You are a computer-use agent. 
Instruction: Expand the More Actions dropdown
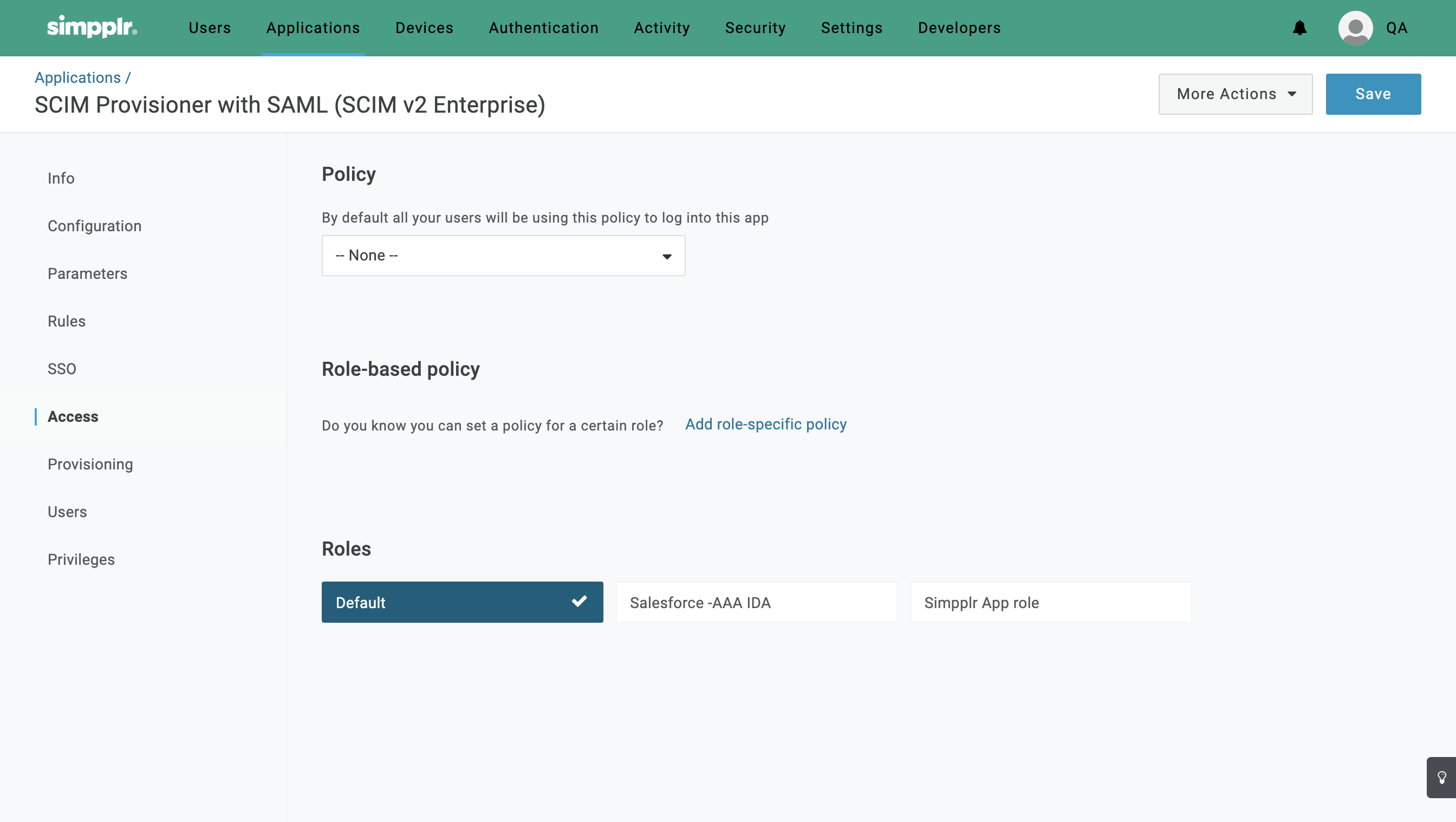pos(1235,94)
